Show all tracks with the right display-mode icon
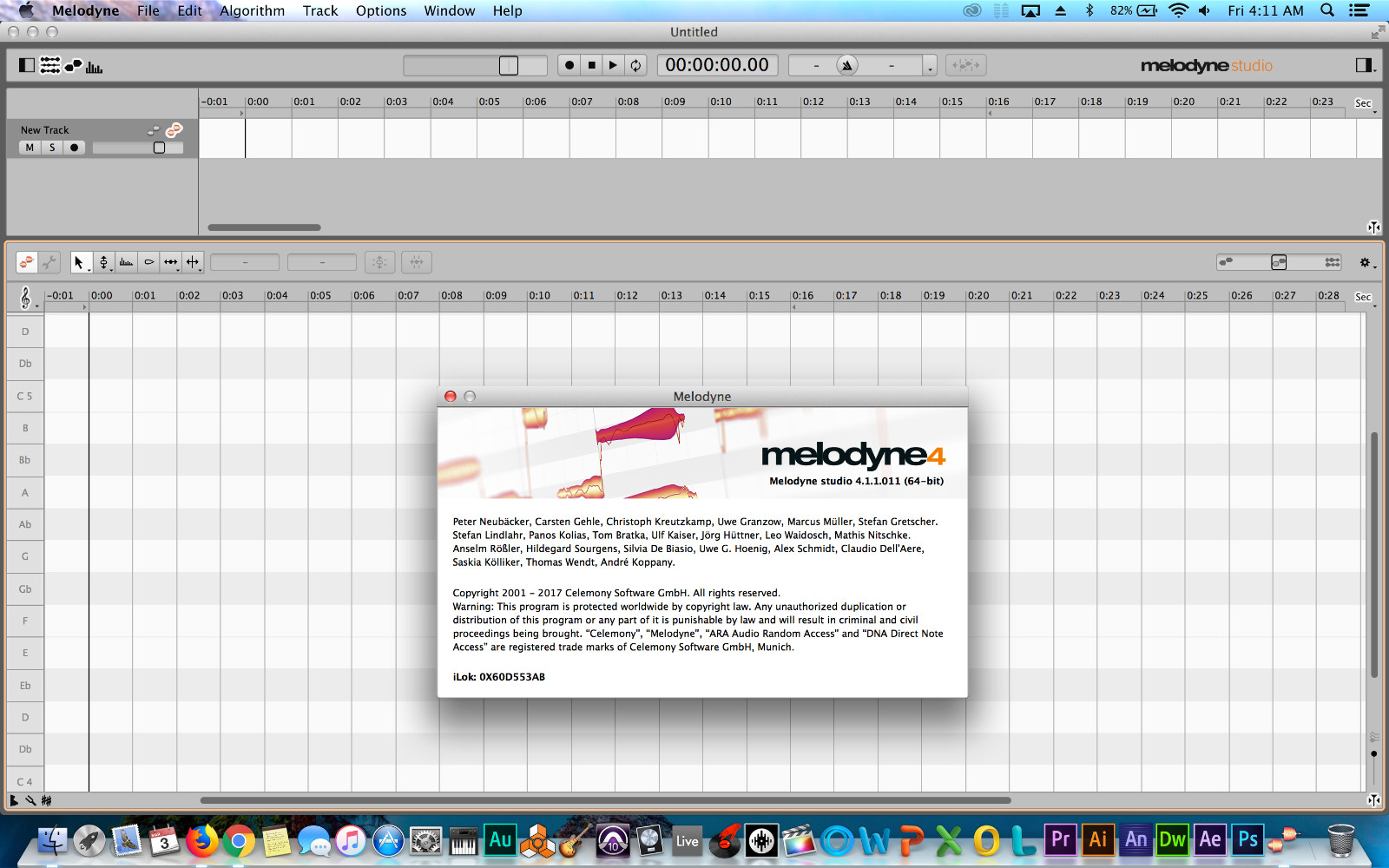This screenshot has height=868, width=1389. point(1333,262)
